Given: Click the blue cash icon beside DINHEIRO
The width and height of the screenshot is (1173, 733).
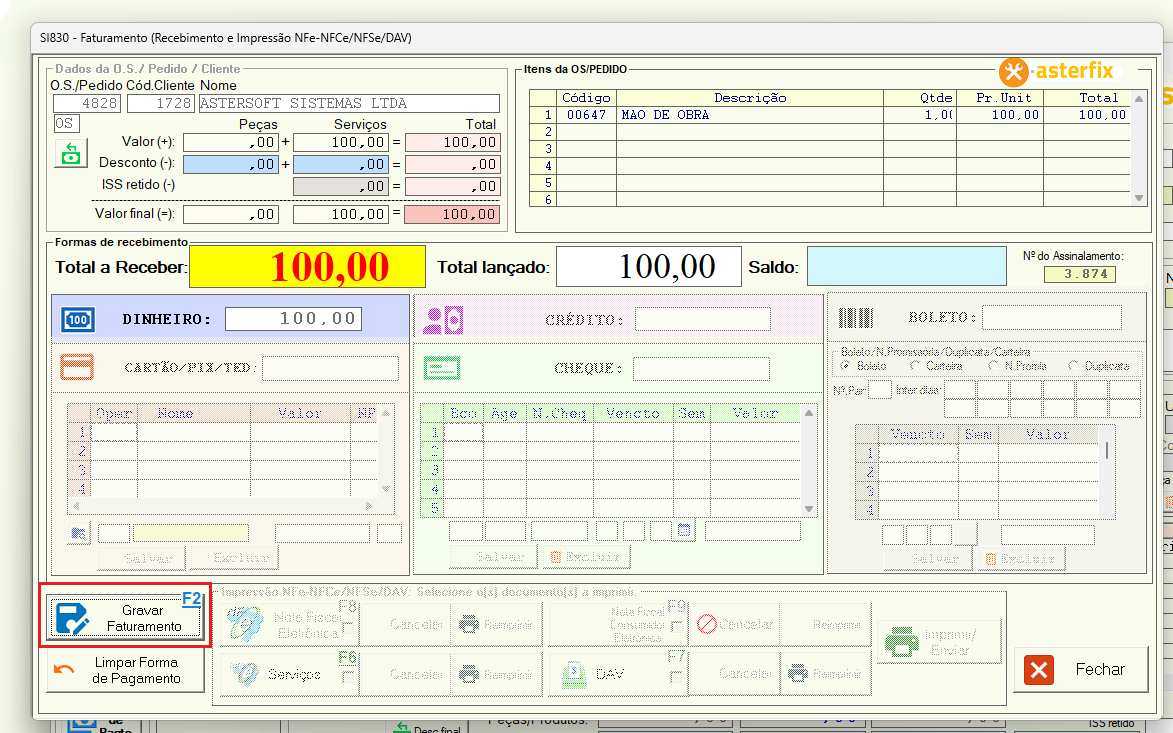Looking at the screenshot, I should point(78,319).
